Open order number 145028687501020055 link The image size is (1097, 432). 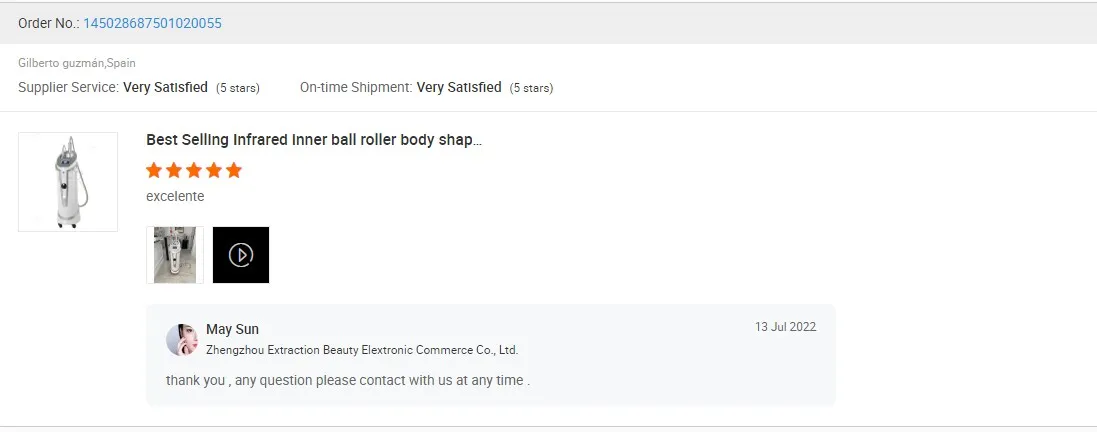pos(152,23)
